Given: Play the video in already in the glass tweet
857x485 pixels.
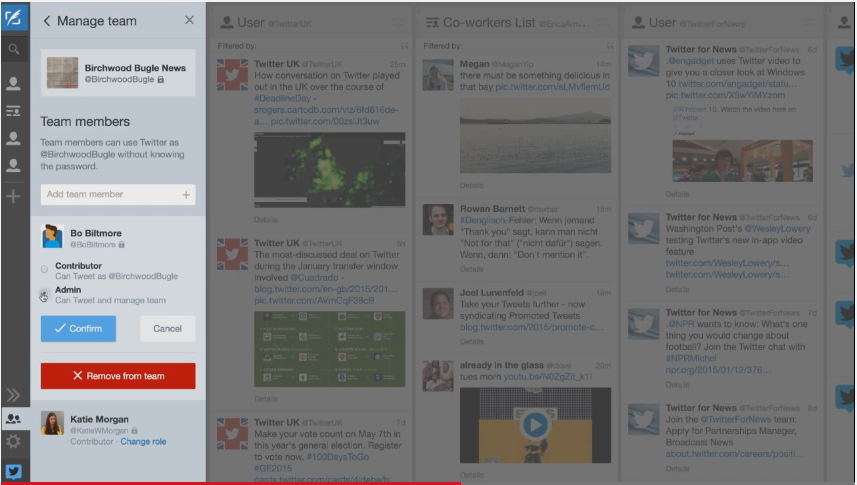Looking at the screenshot, I should point(535,424).
